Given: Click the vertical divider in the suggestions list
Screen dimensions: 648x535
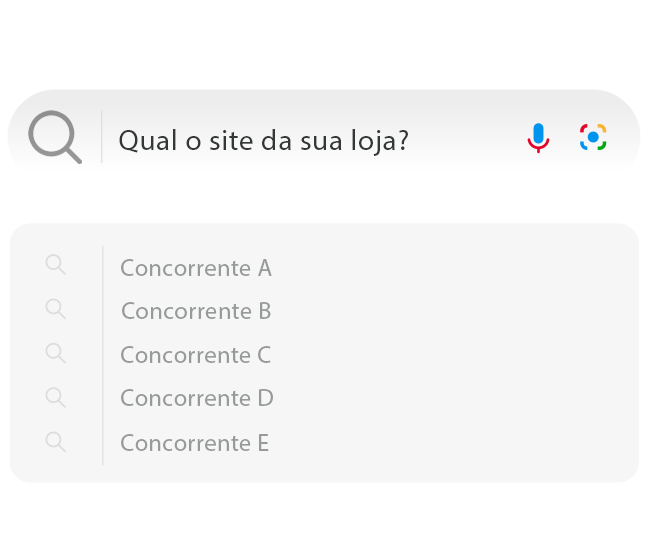Looking at the screenshot, I should point(103,355).
